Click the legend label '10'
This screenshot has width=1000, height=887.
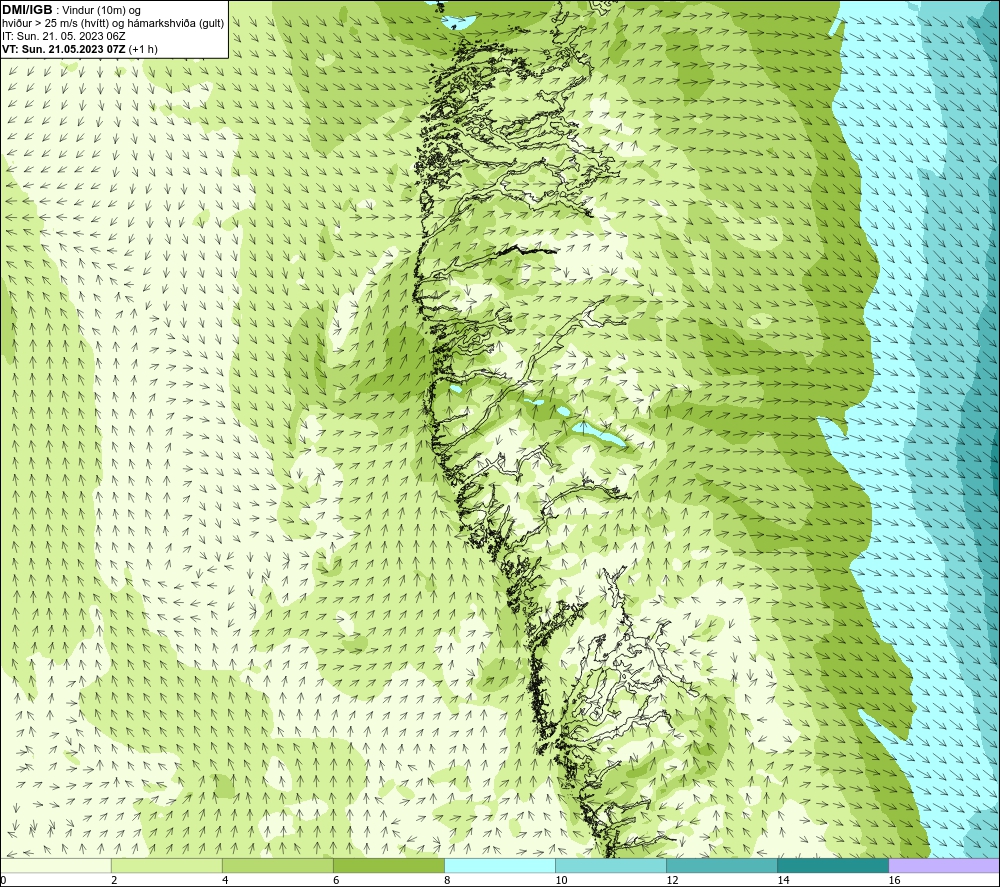561,881
